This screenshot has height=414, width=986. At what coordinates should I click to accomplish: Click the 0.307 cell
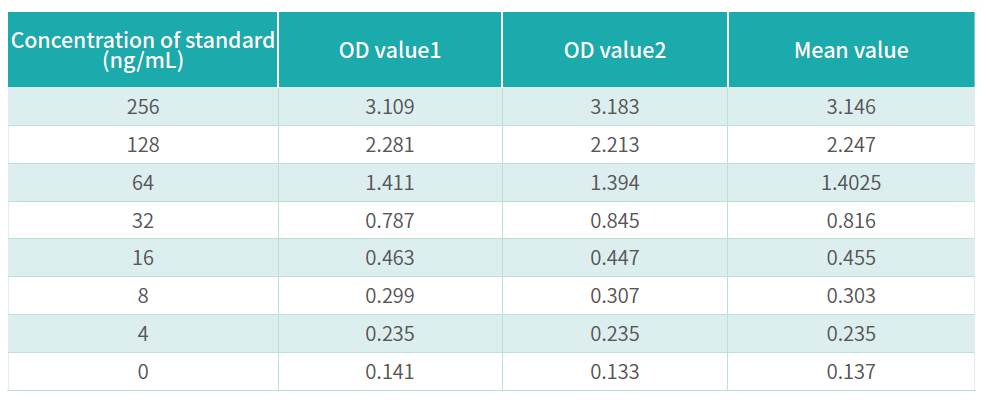[x=615, y=296]
